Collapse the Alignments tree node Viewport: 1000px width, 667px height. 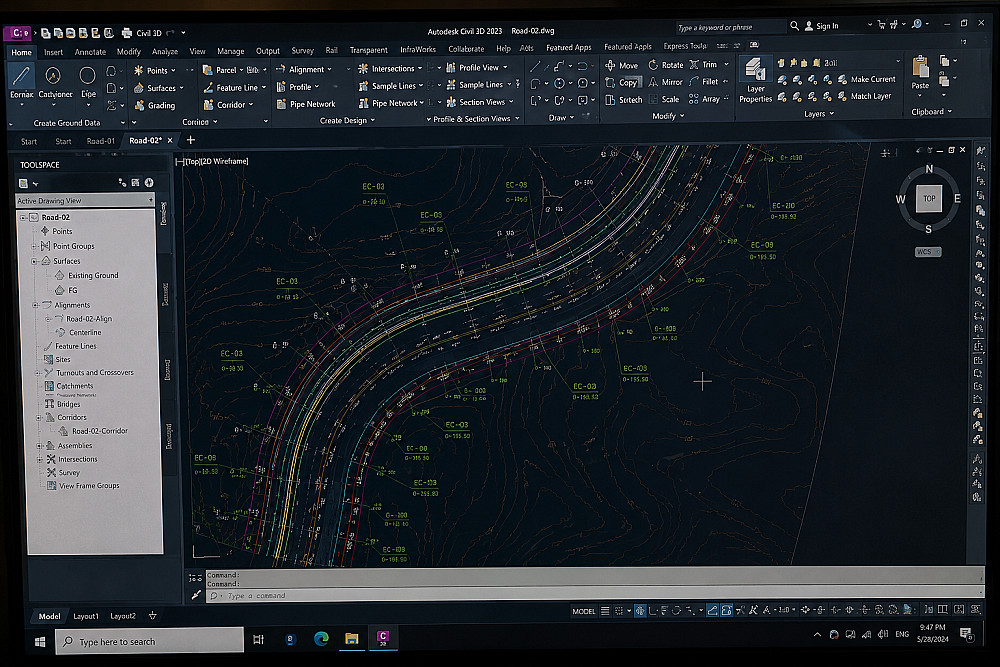(36, 305)
